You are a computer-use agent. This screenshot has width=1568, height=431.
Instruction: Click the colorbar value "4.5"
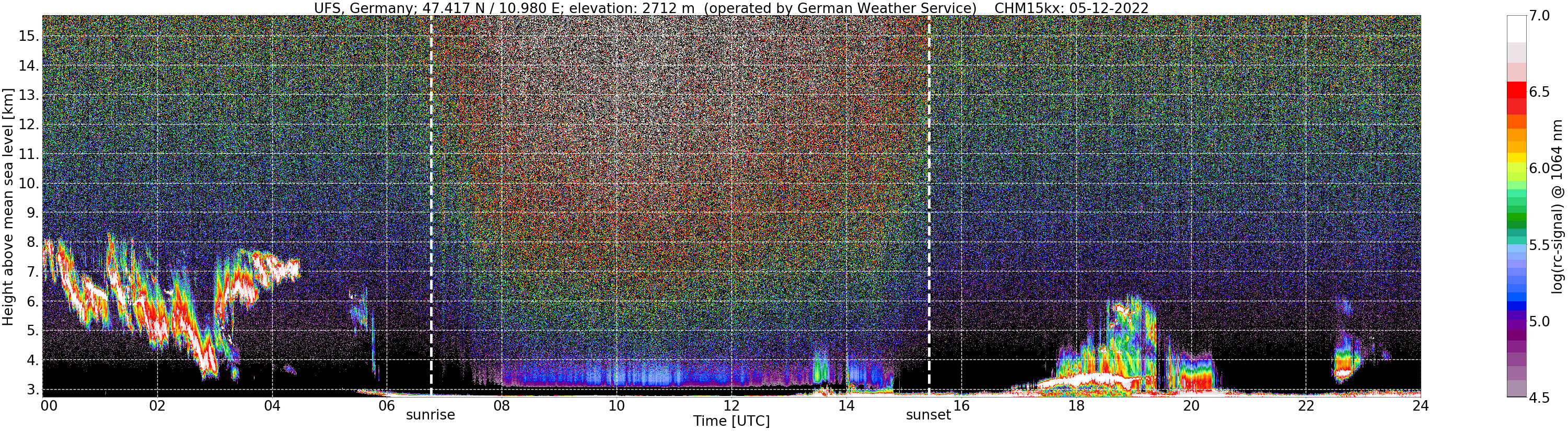(x=1540, y=398)
